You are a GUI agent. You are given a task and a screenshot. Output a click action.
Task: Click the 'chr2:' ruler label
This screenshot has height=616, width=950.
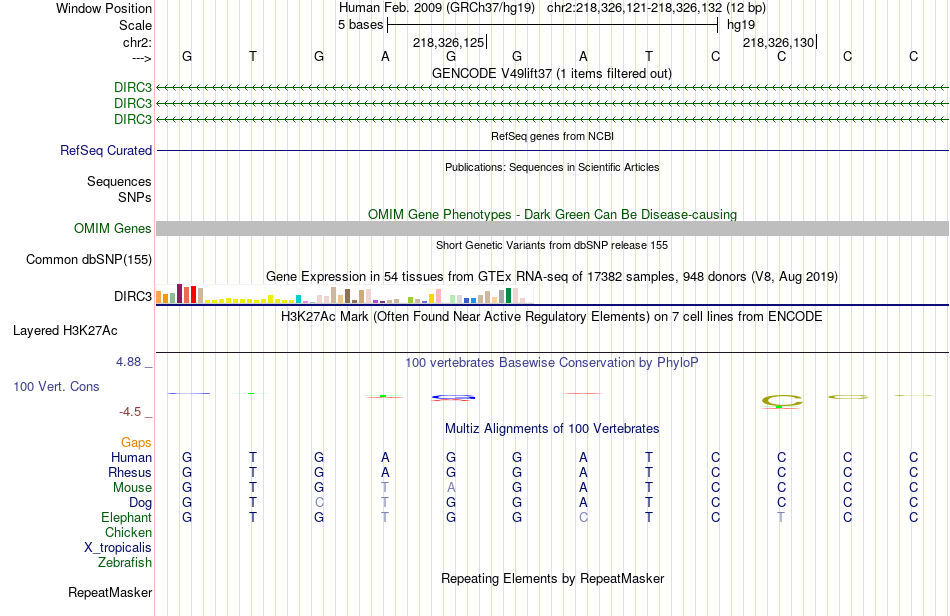coord(137,42)
